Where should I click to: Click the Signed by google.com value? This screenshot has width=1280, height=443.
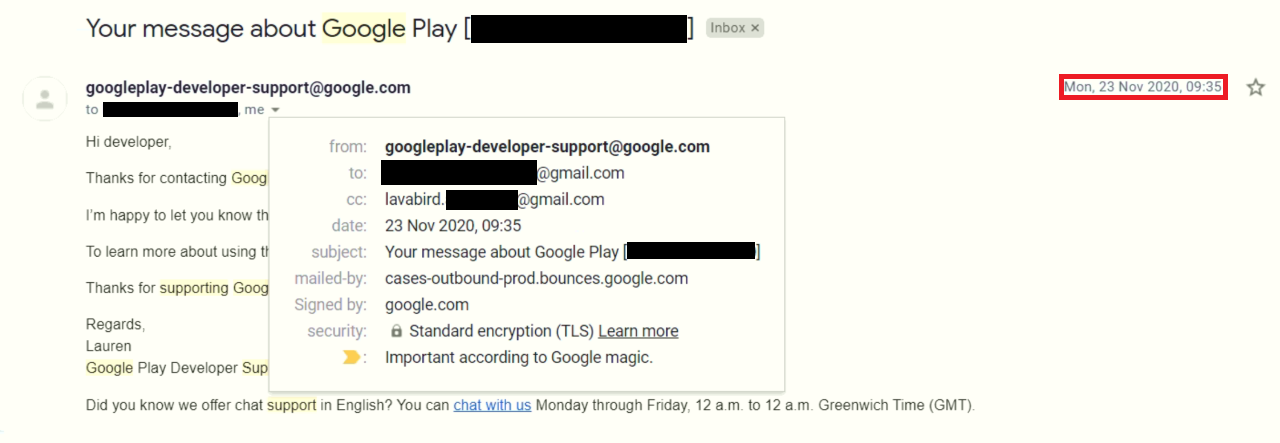click(x=426, y=305)
